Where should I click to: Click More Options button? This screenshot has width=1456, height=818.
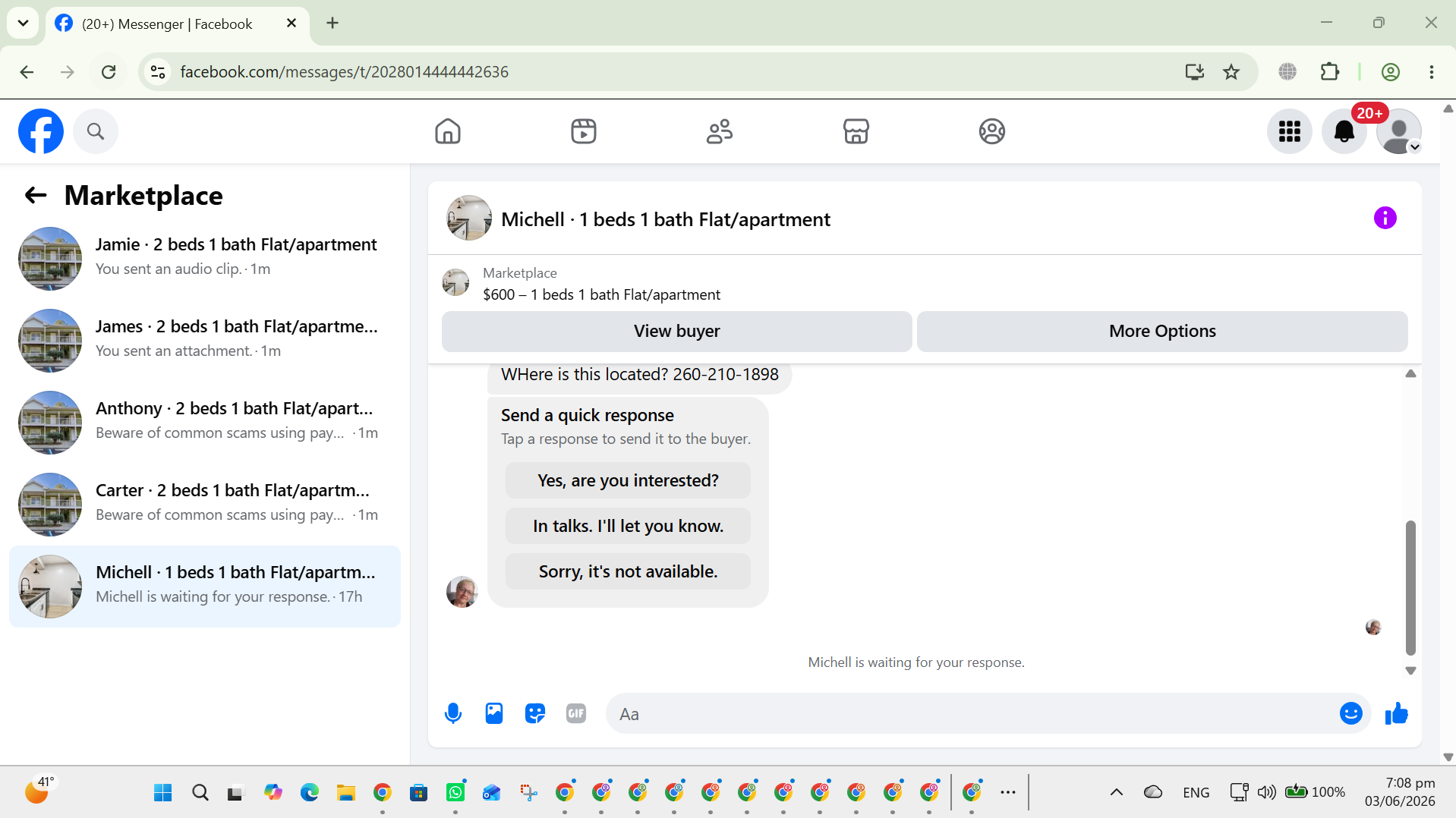coord(1162,331)
